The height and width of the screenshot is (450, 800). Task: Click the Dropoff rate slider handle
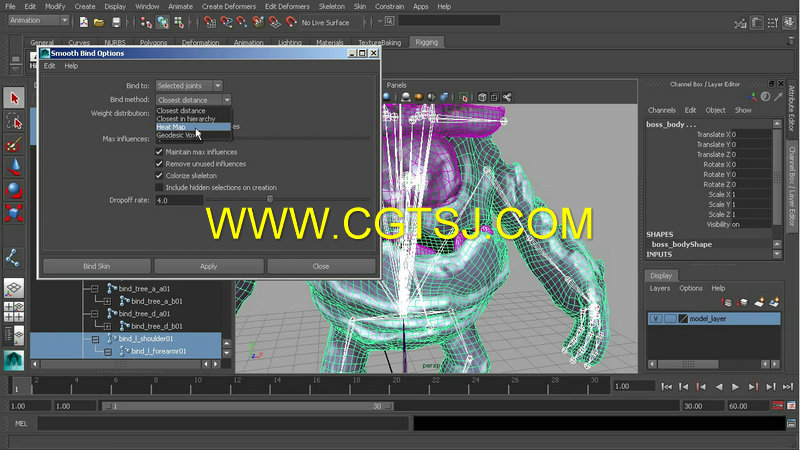click(270, 199)
